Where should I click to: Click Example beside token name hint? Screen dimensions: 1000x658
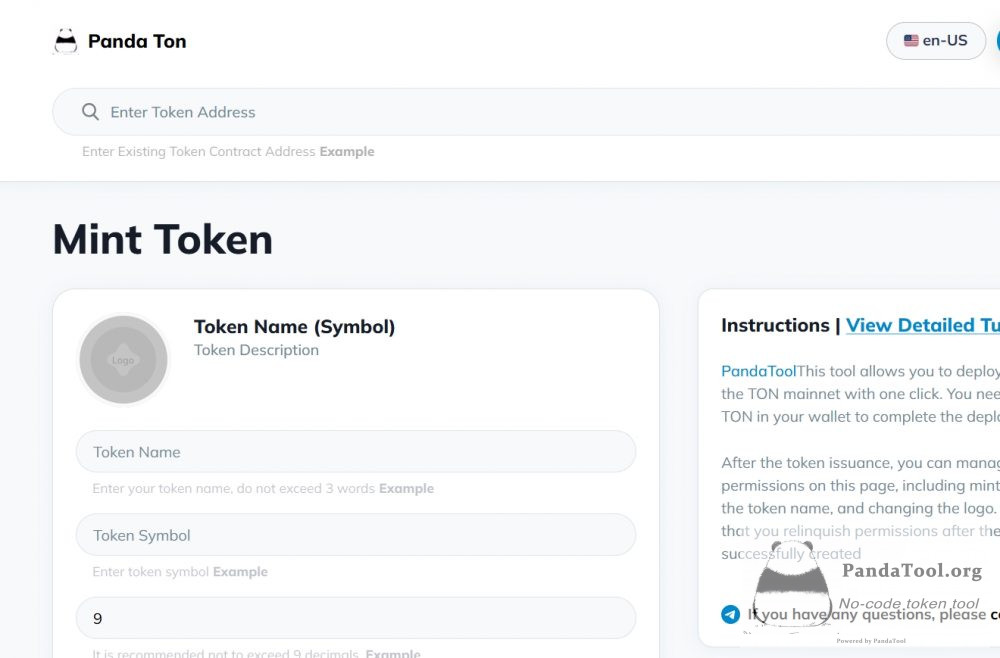tap(406, 488)
